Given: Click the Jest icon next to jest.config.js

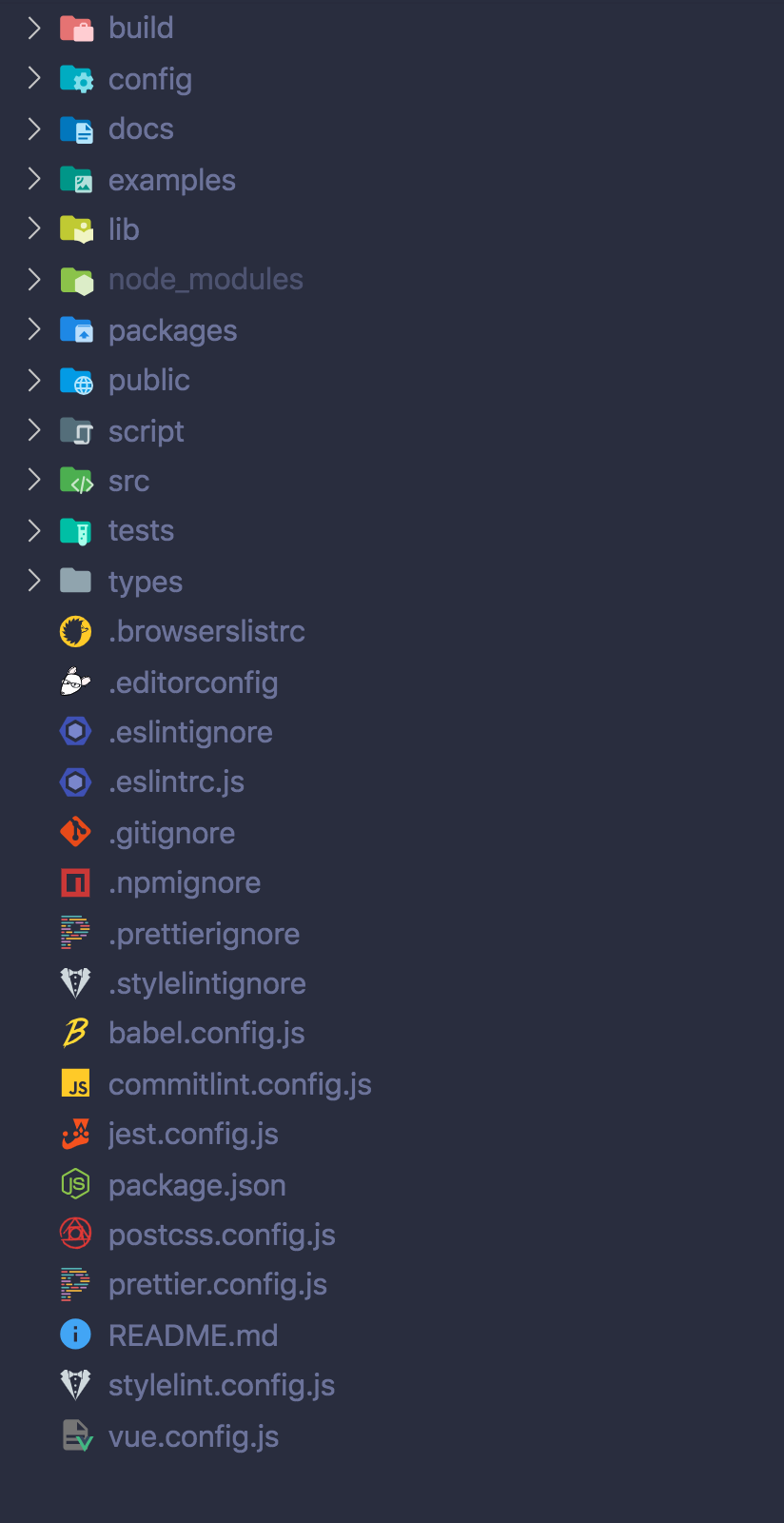Looking at the screenshot, I should [75, 1134].
